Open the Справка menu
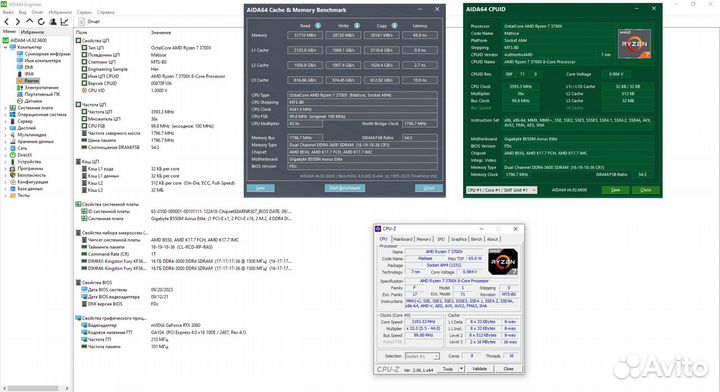The image size is (720, 392). point(106,12)
